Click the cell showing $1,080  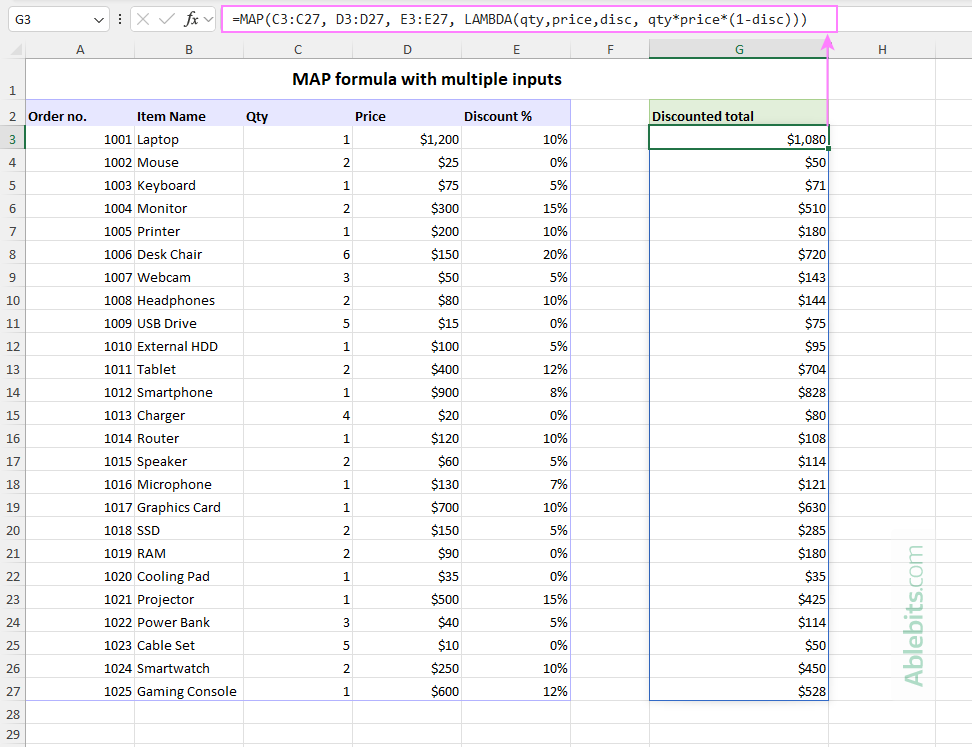pos(738,139)
